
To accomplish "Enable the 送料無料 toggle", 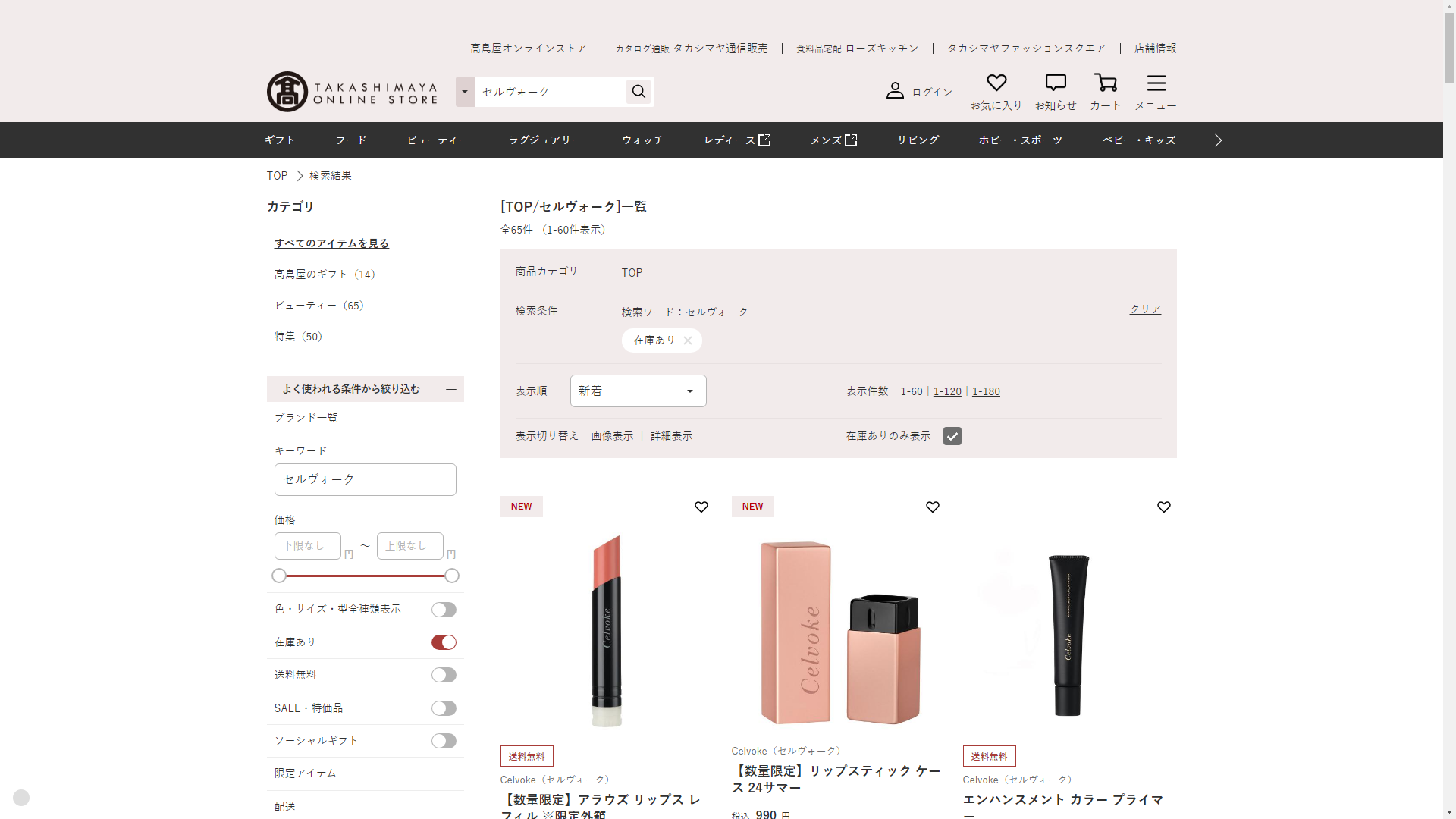I will [444, 675].
